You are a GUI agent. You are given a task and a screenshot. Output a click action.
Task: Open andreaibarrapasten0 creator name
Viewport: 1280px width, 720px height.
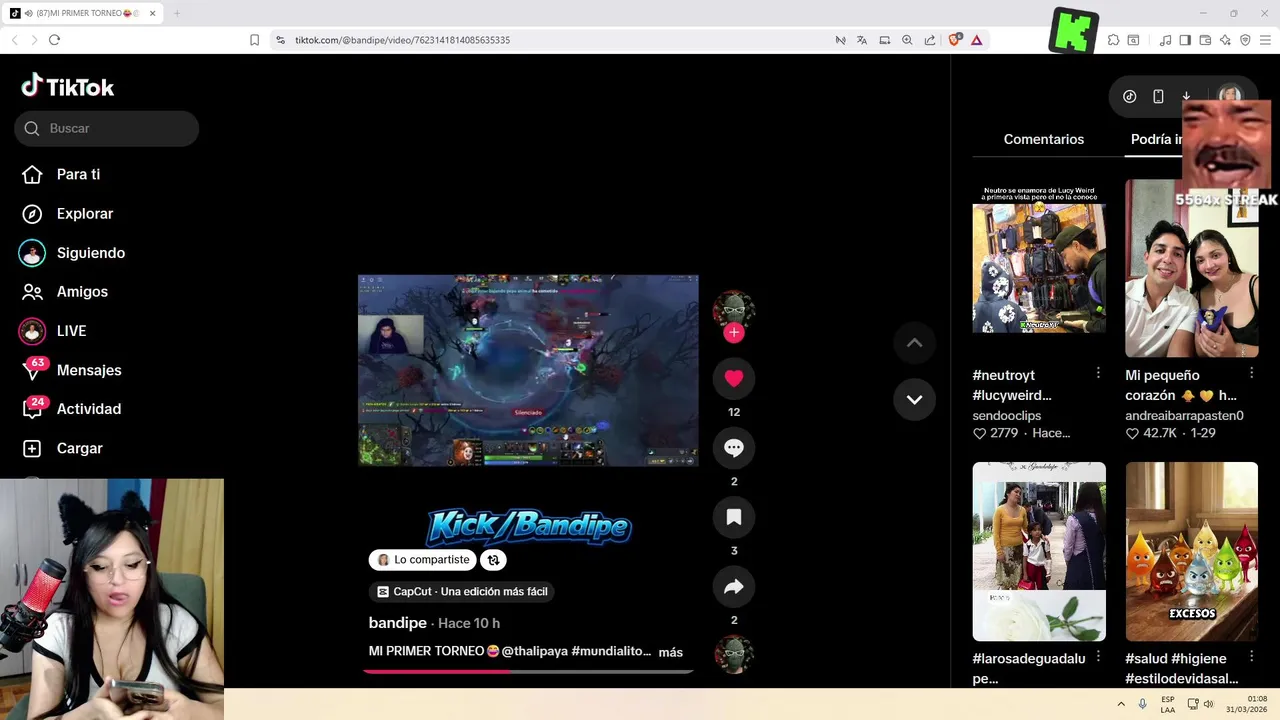[x=1184, y=415]
